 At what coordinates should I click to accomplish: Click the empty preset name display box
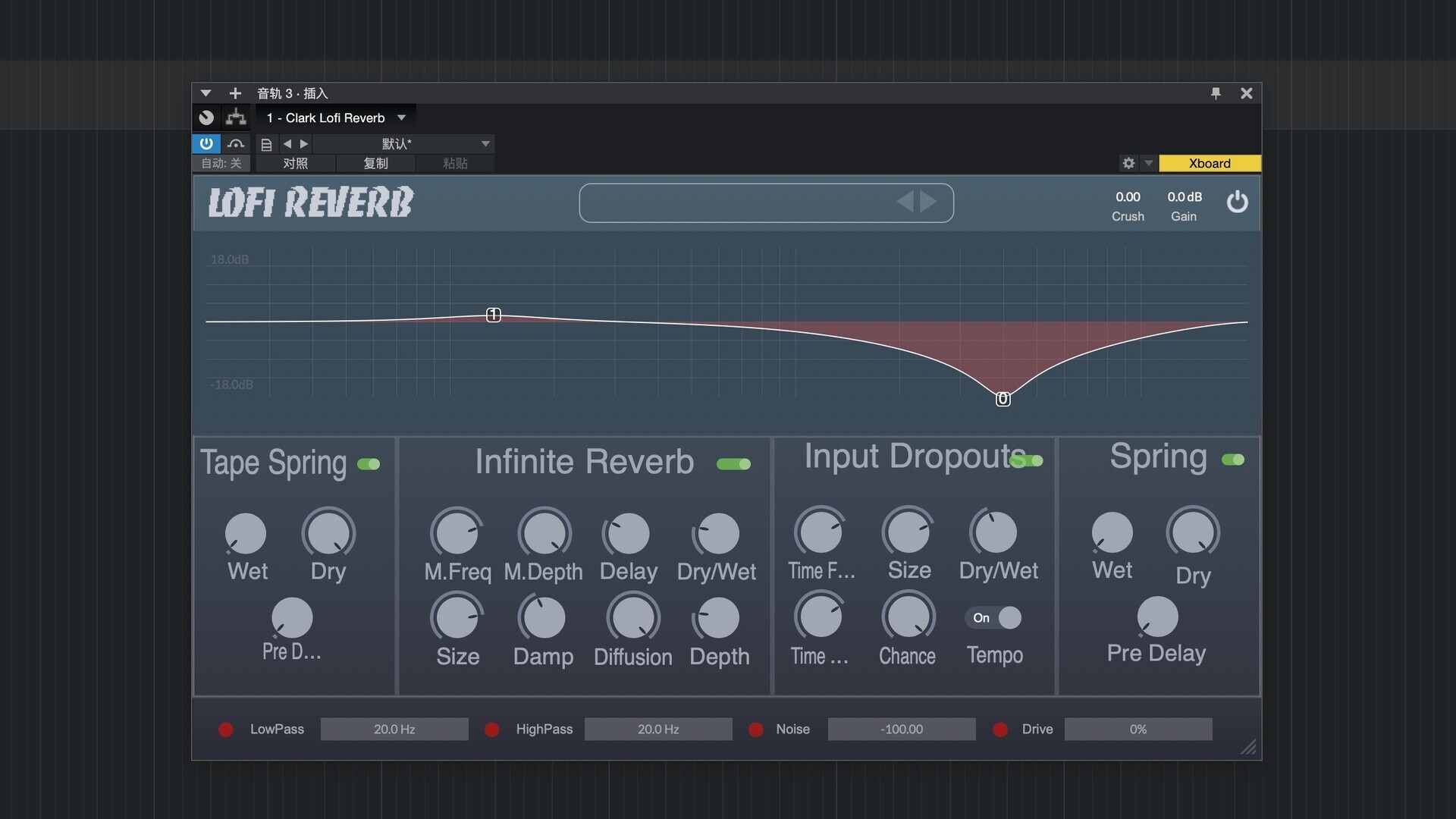pos(766,202)
